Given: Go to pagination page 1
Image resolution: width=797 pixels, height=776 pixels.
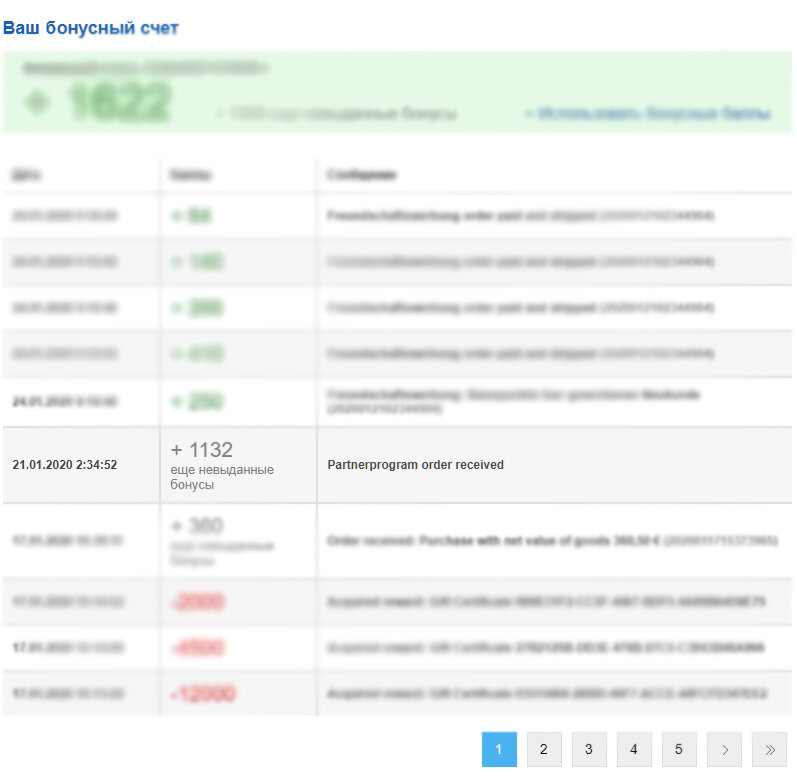Looking at the screenshot, I should pos(499,749).
